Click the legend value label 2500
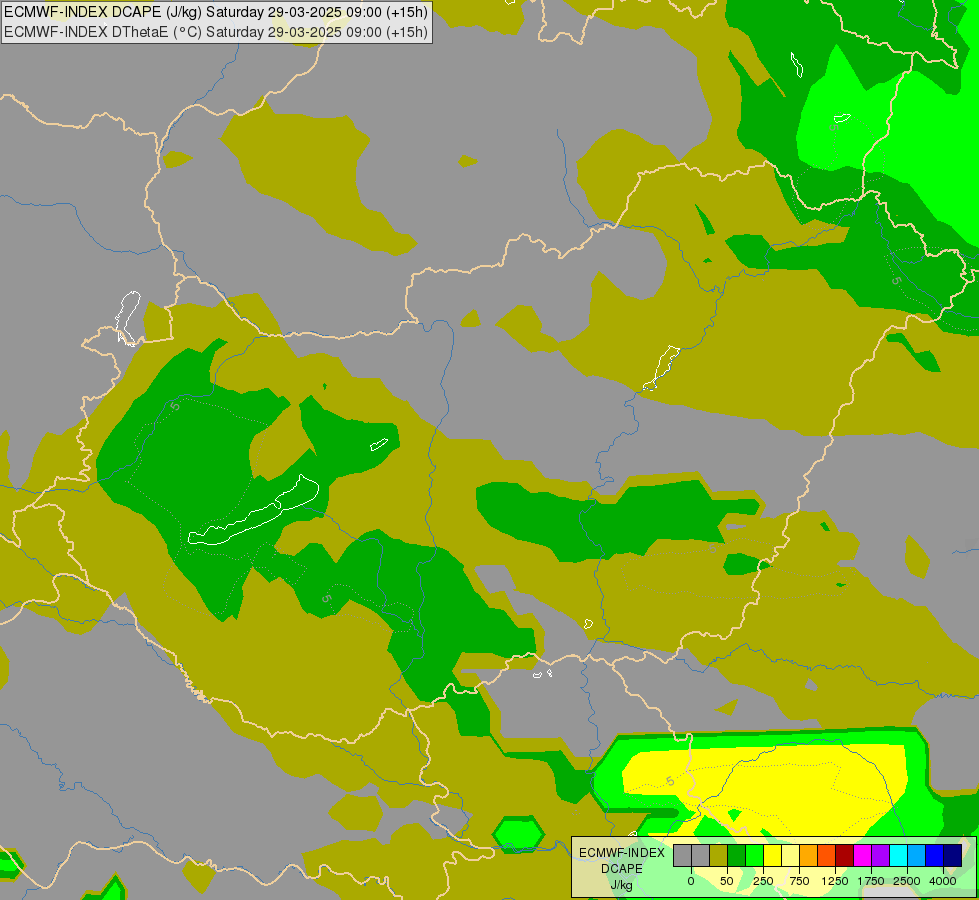 [x=907, y=881]
